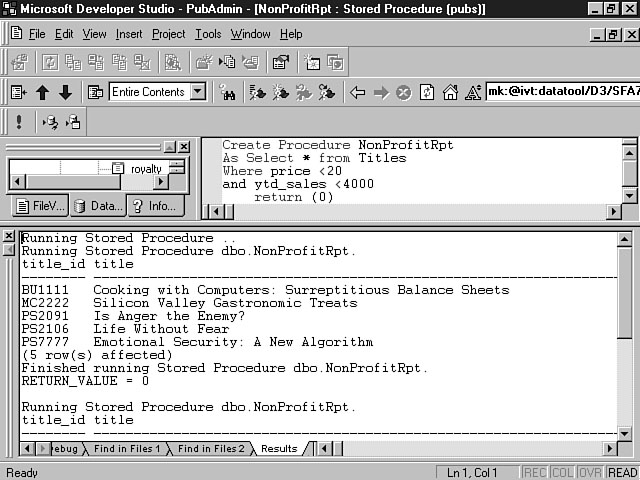Click the down arrow toolbar icon
The width and height of the screenshot is (640, 480).
(65, 92)
